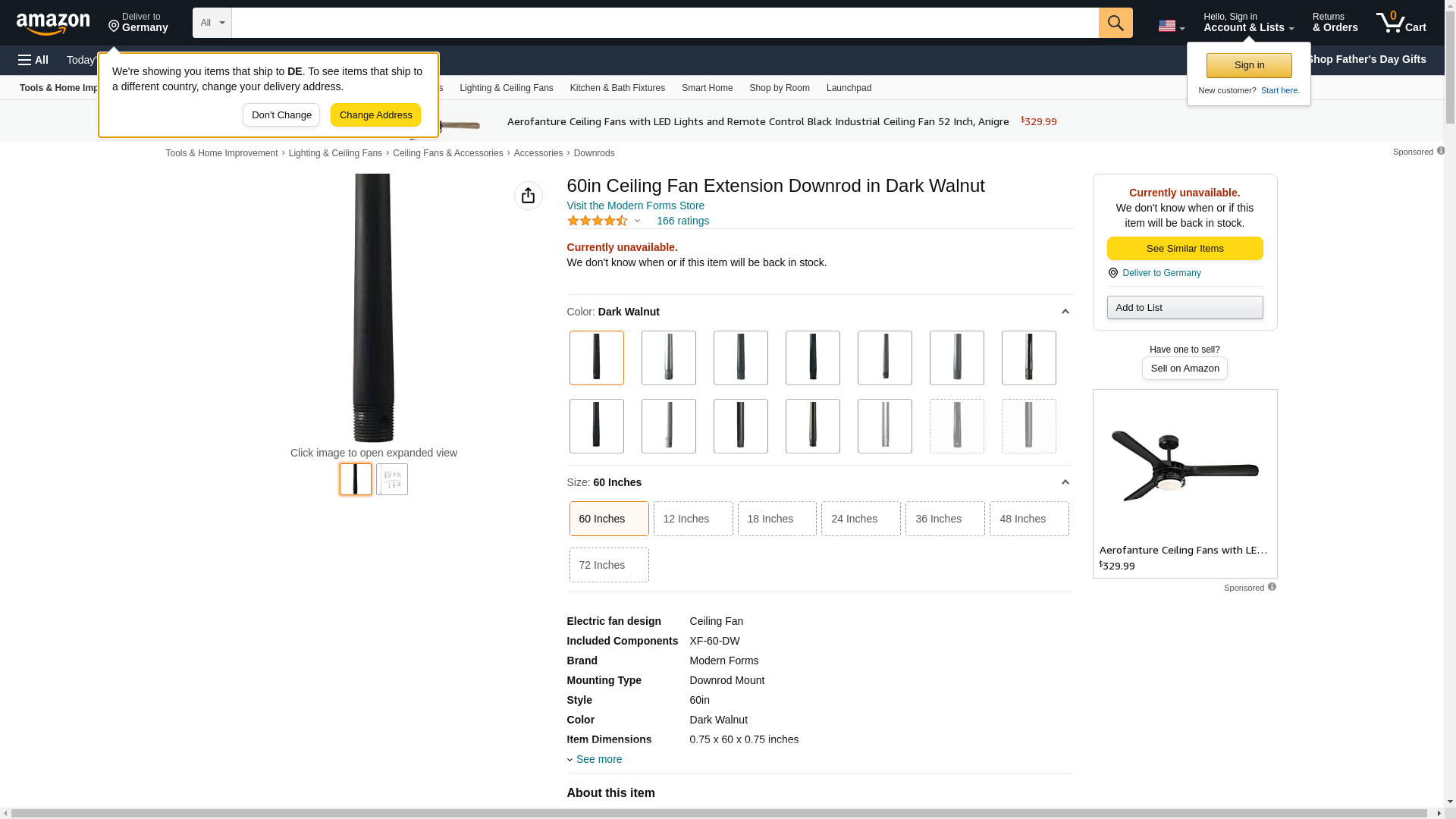Open the shopping cart icon
Image resolution: width=1456 pixels, height=819 pixels.
click(x=1401, y=23)
